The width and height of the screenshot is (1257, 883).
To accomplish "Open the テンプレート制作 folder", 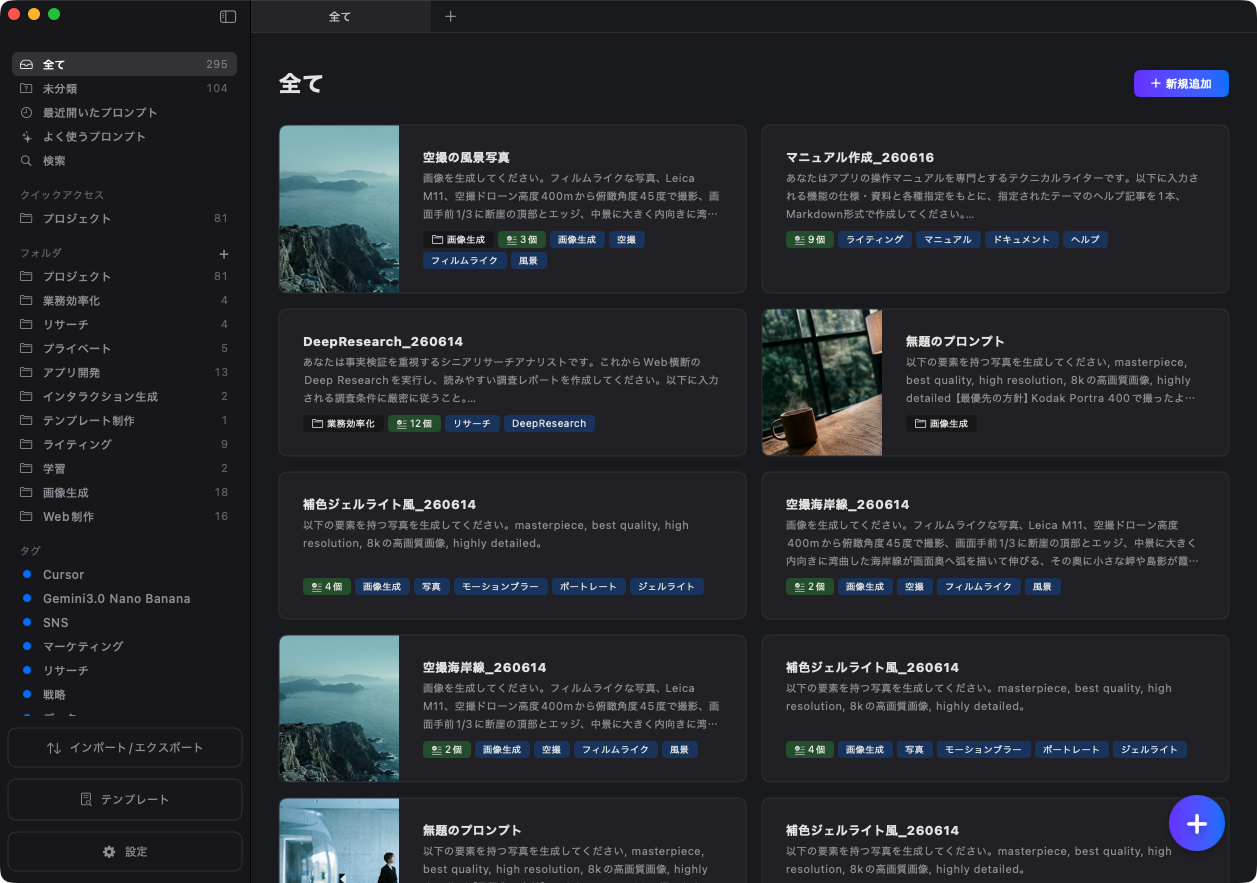I will coord(124,420).
